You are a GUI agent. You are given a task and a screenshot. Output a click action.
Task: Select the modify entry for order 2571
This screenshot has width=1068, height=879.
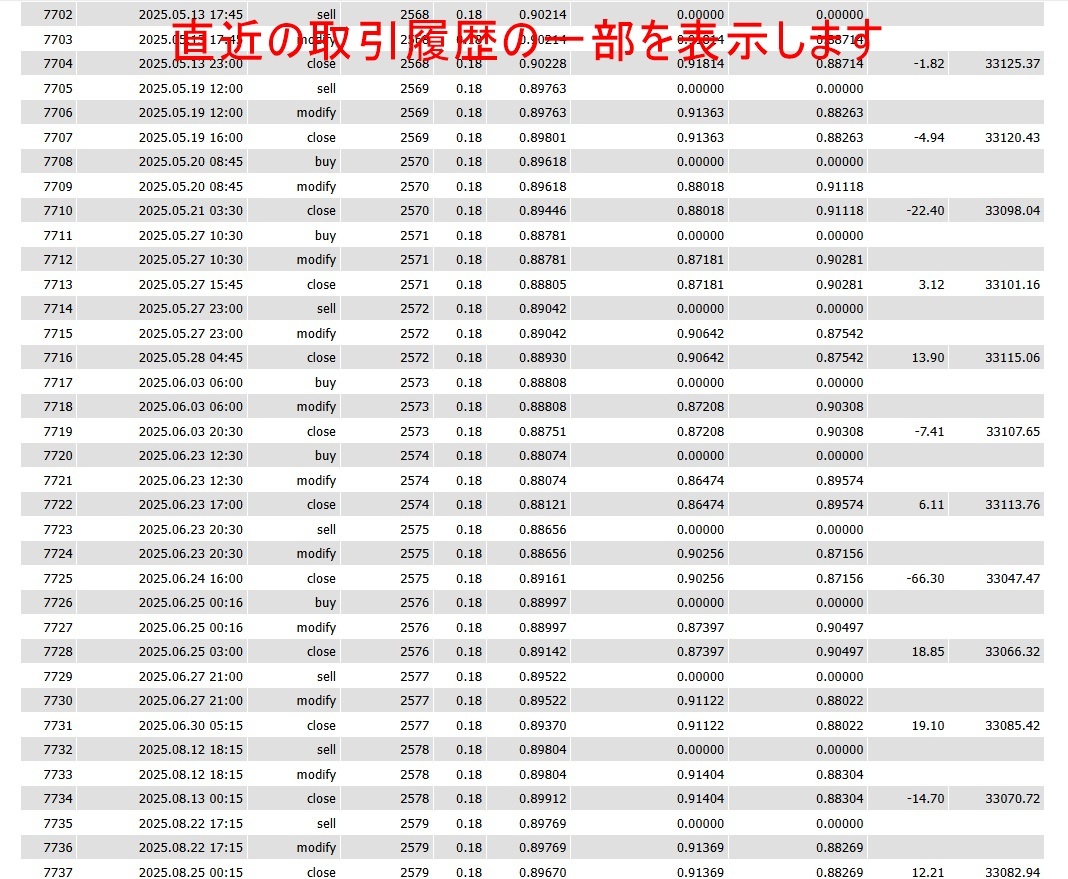point(317,259)
